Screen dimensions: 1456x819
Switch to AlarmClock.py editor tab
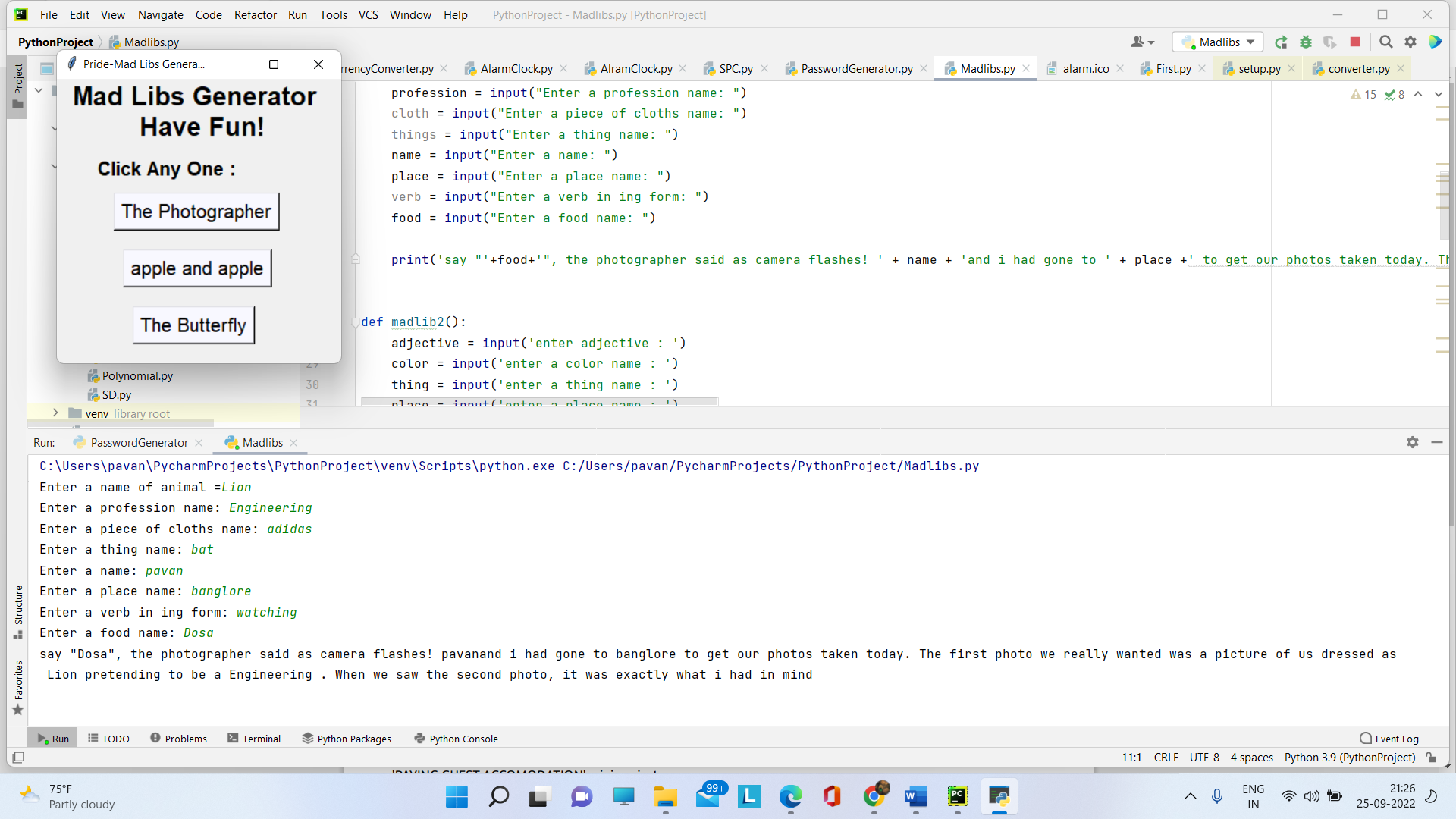516,69
